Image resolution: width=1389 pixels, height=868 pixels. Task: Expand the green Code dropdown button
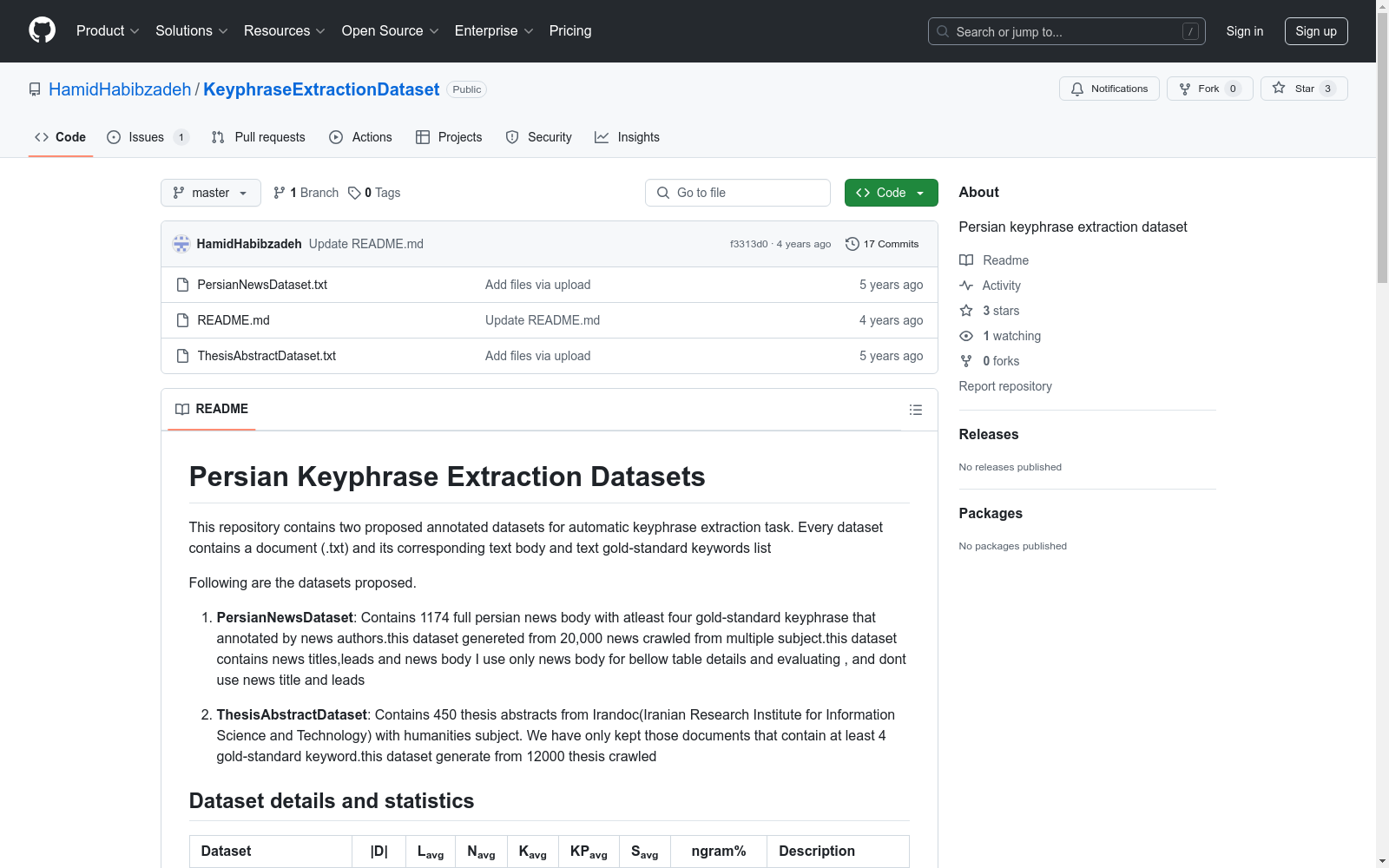pos(892,193)
